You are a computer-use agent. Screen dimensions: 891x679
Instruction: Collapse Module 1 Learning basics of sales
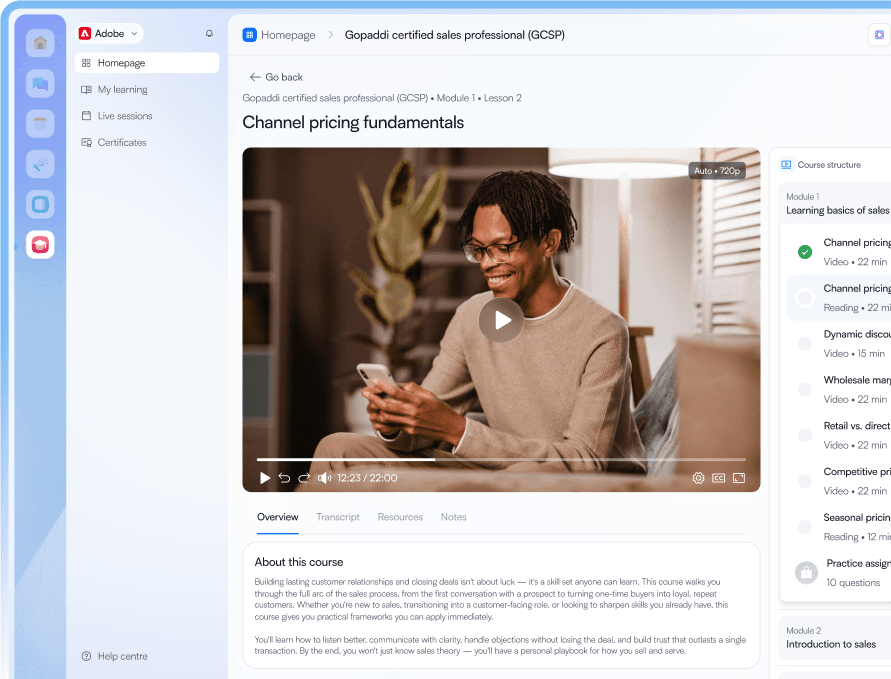(x=837, y=204)
